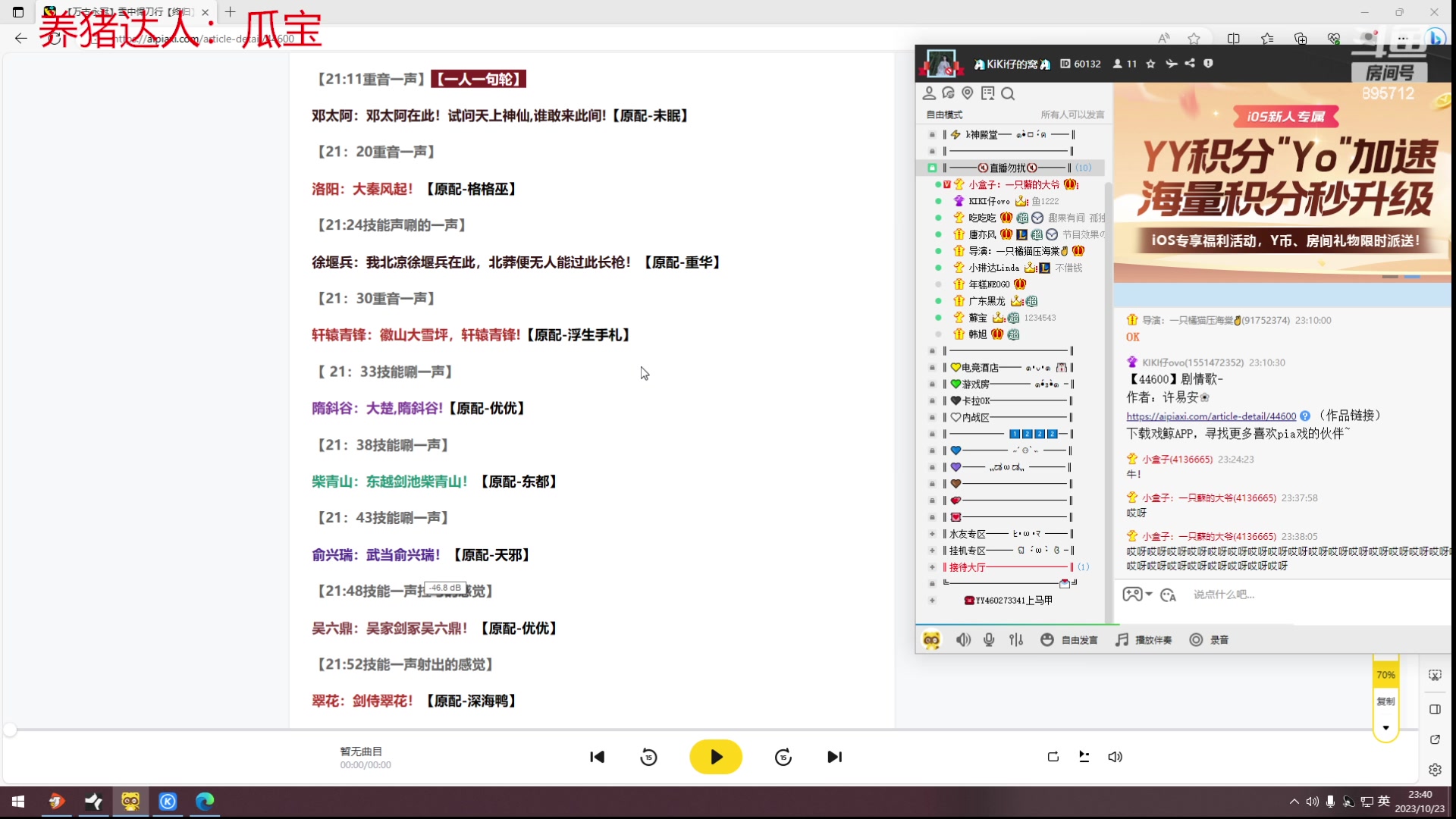Open the browser's three-dot settings menu
Image resolution: width=1456 pixels, height=819 pixels.
click(1404, 38)
